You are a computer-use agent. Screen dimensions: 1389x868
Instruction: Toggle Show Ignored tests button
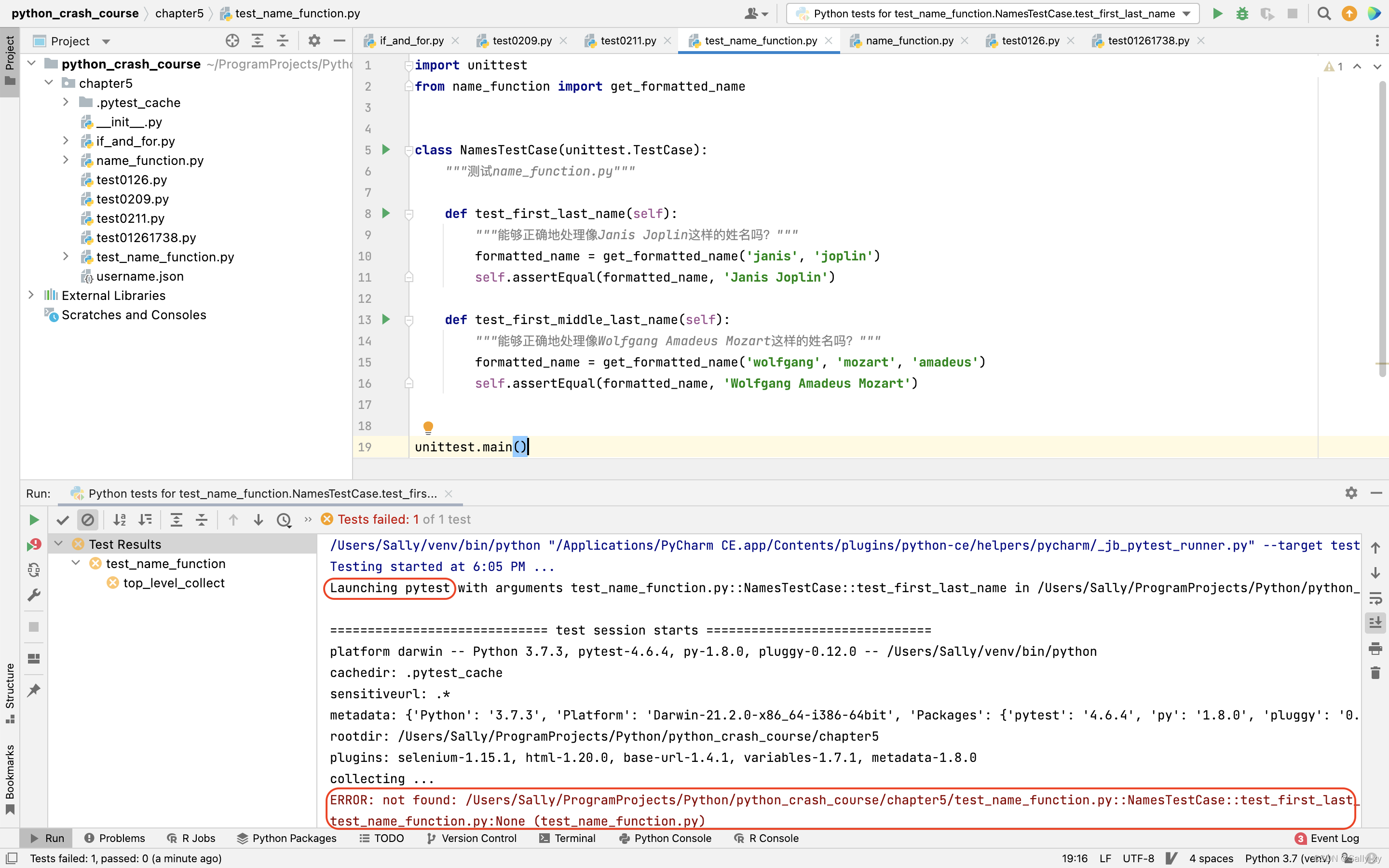(87, 519)
